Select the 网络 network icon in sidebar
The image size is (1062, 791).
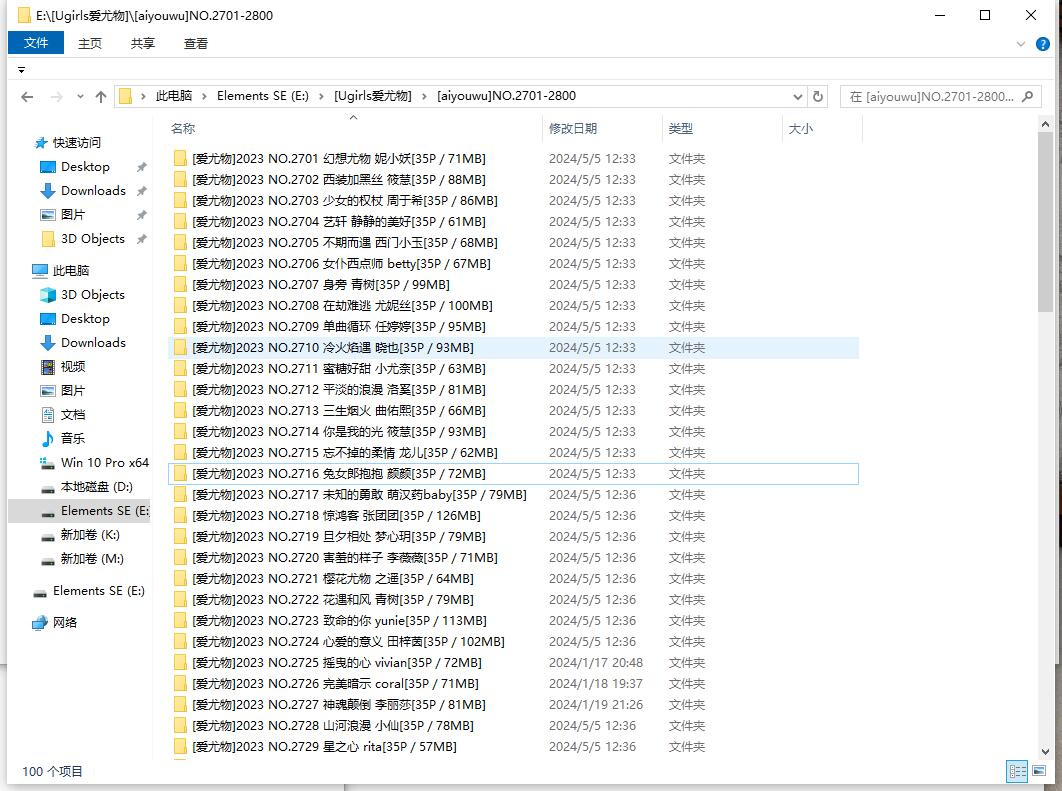[64, 623]
